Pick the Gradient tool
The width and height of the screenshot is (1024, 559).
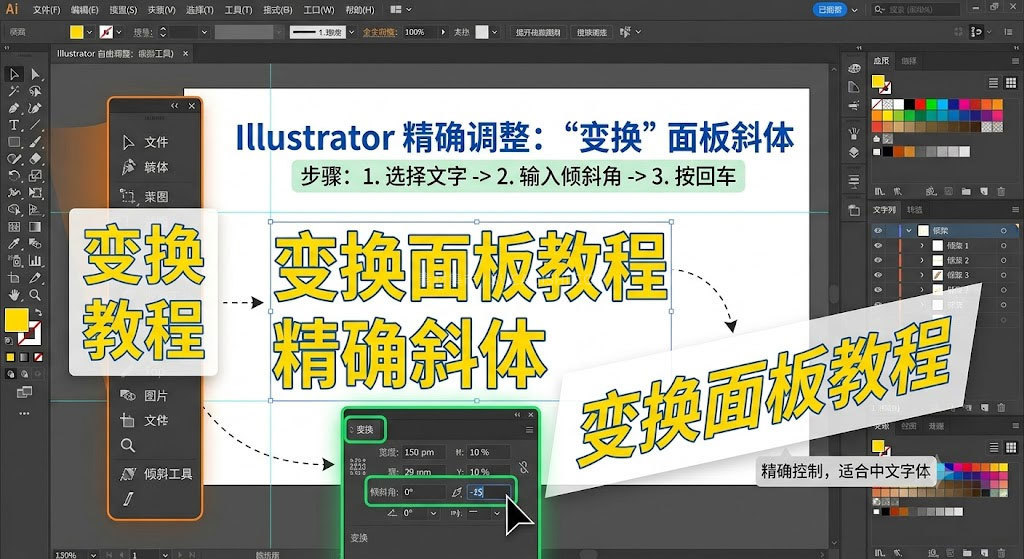click(x=35, y=227)
